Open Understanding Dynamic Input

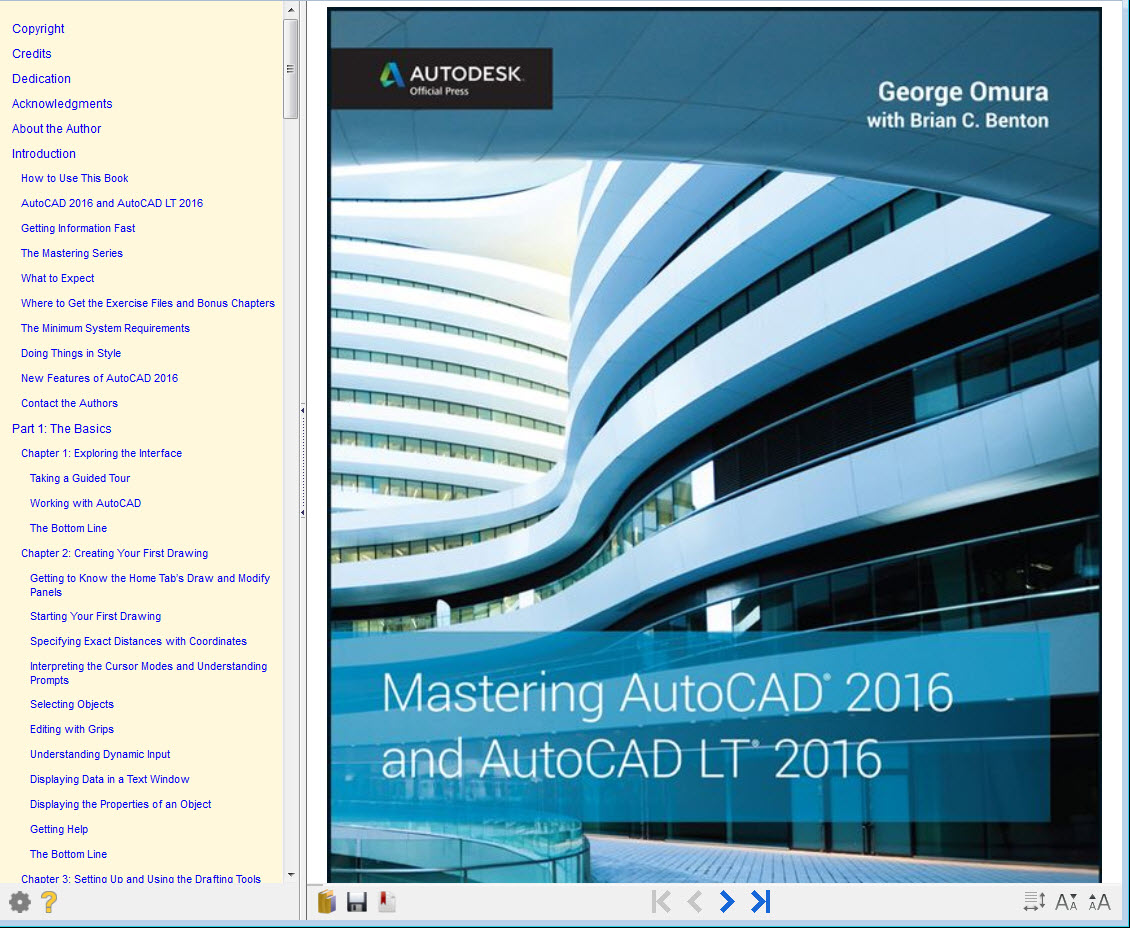(x=100, y=754)
